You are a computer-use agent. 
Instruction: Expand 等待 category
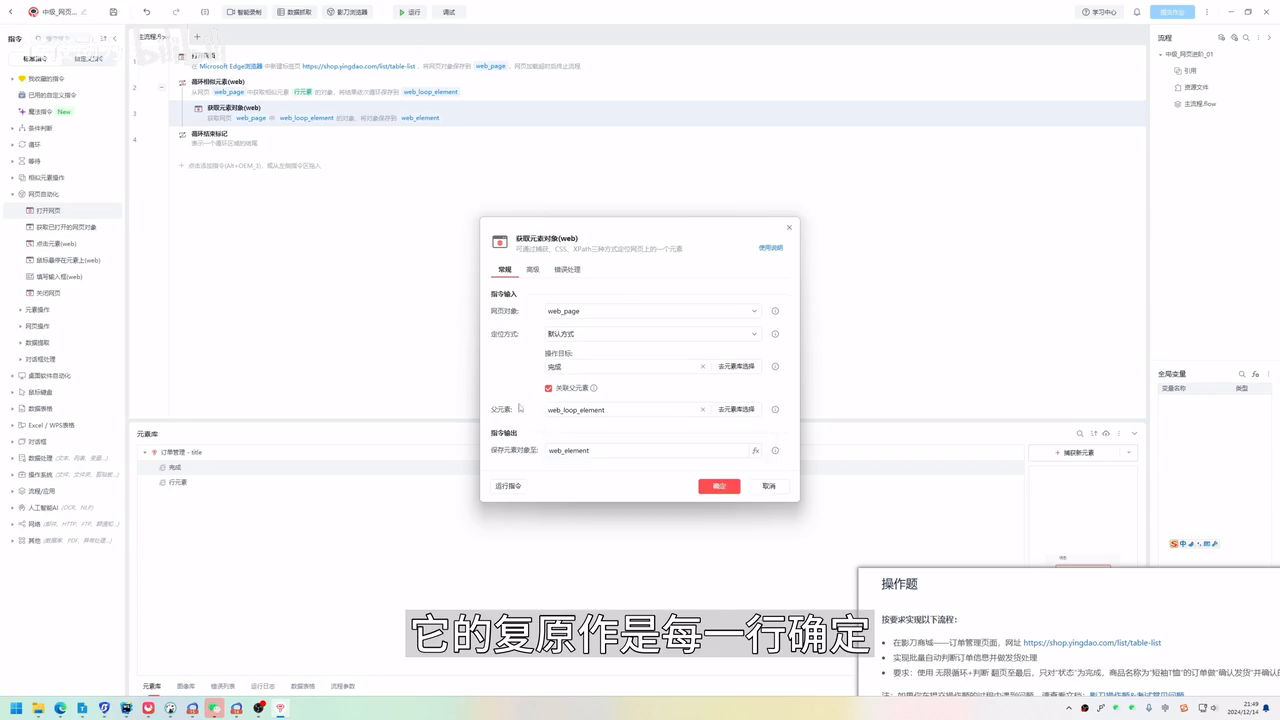(x=13, y=161)
